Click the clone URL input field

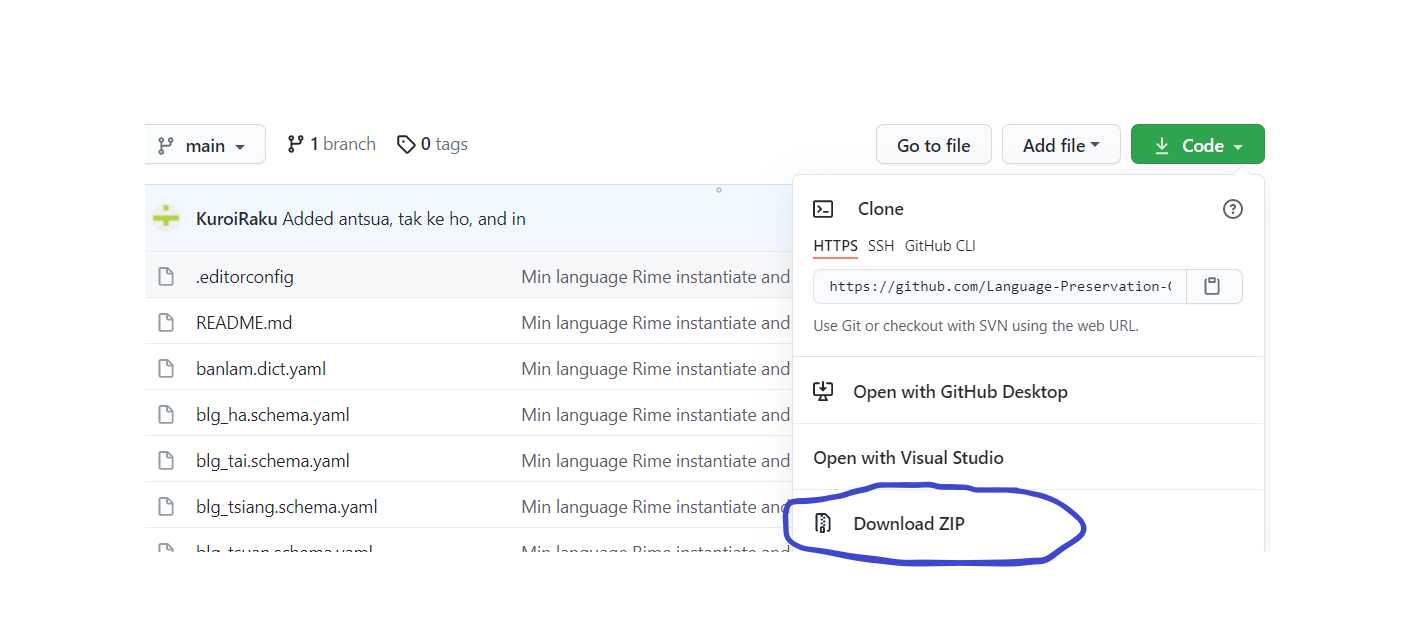(x=1000, y=286)
